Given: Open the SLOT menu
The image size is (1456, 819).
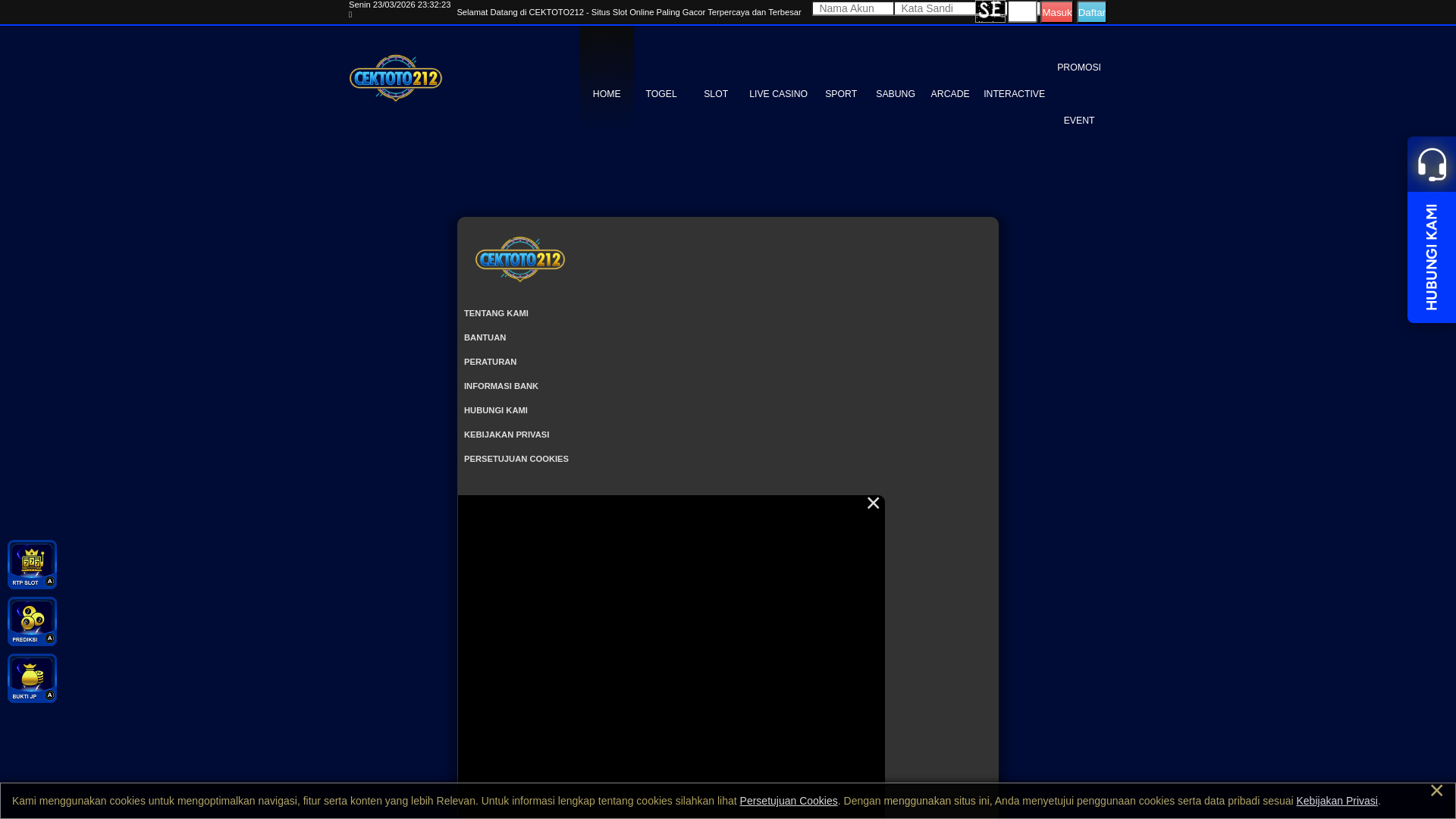Looking at the screenshot, I should (x=716, y=94).
